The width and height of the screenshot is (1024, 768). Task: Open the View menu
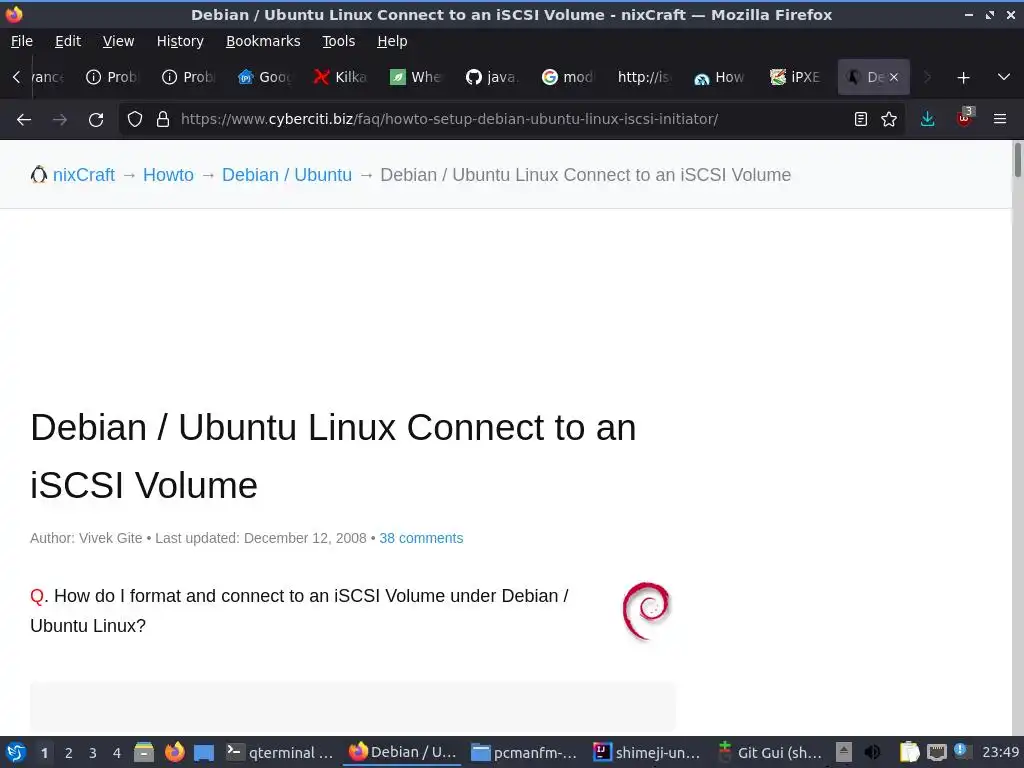pyautogui.click(x=118, y=41)
